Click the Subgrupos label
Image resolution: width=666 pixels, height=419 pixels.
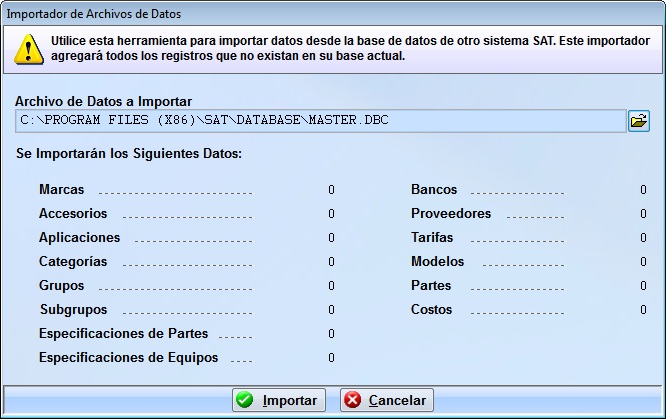tap(73, 309)
